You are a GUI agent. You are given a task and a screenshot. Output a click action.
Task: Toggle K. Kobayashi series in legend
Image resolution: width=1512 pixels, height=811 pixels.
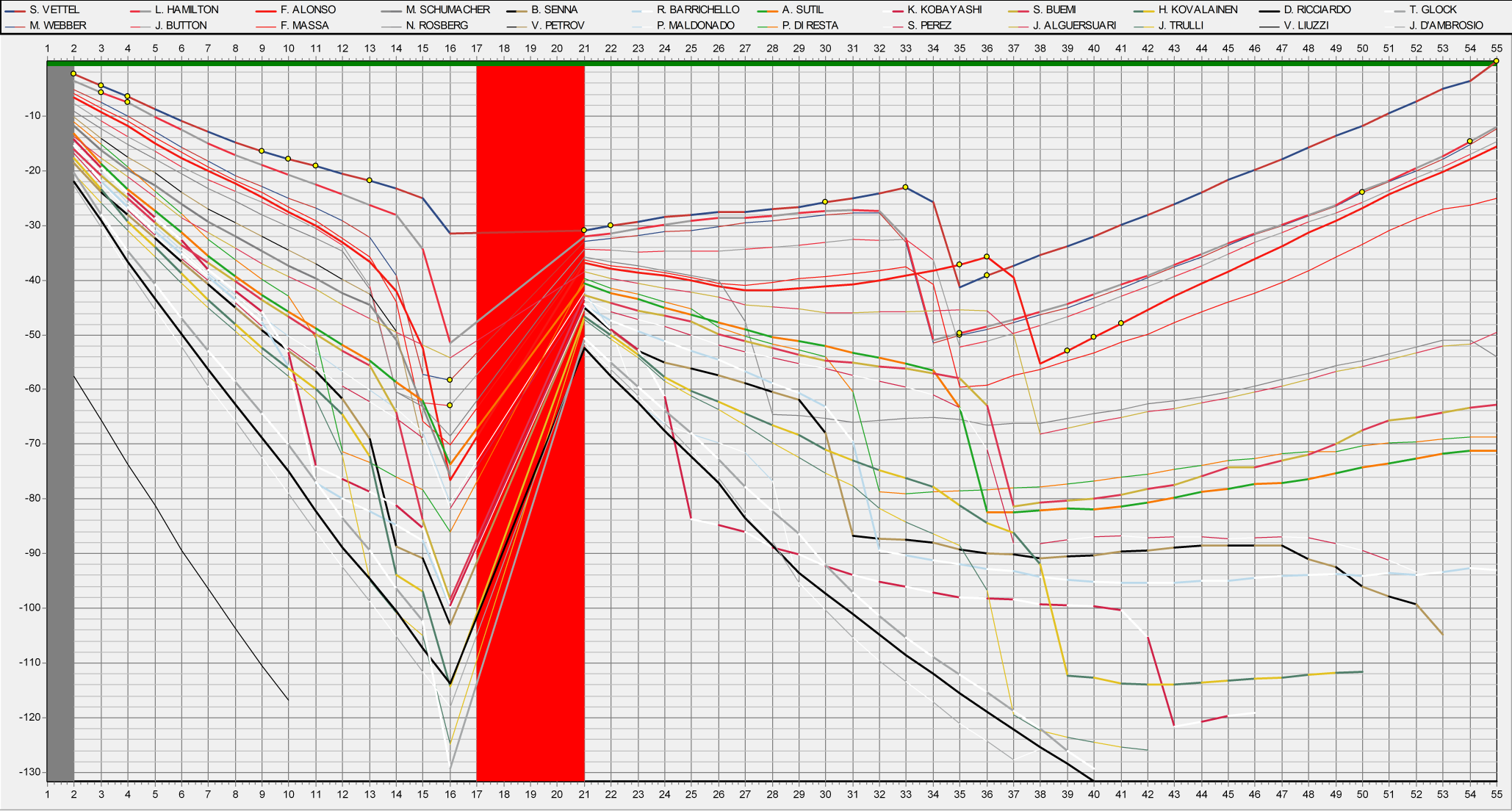[x=945, y=10]
